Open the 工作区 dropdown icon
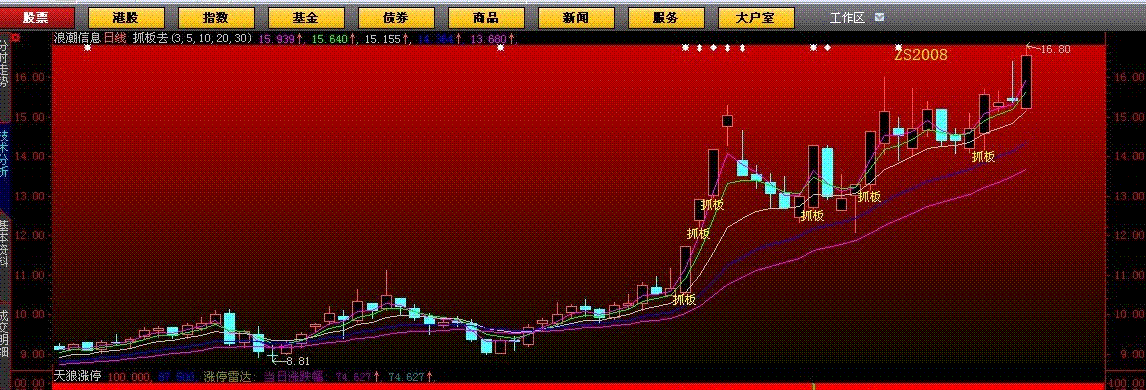Viewport: 1146px width, 390px height. 879,17
